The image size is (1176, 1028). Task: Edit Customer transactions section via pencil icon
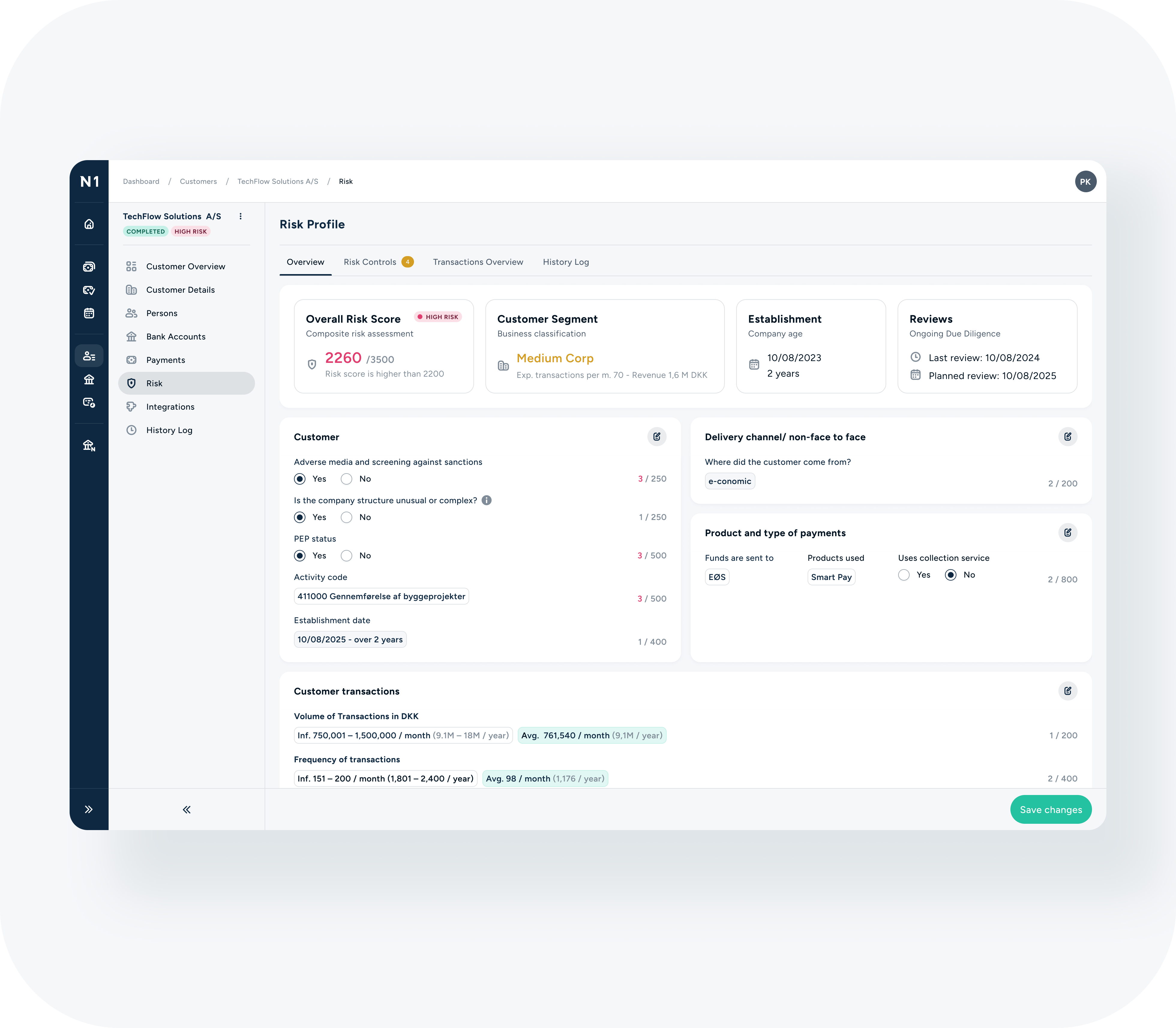(1067, 691)
